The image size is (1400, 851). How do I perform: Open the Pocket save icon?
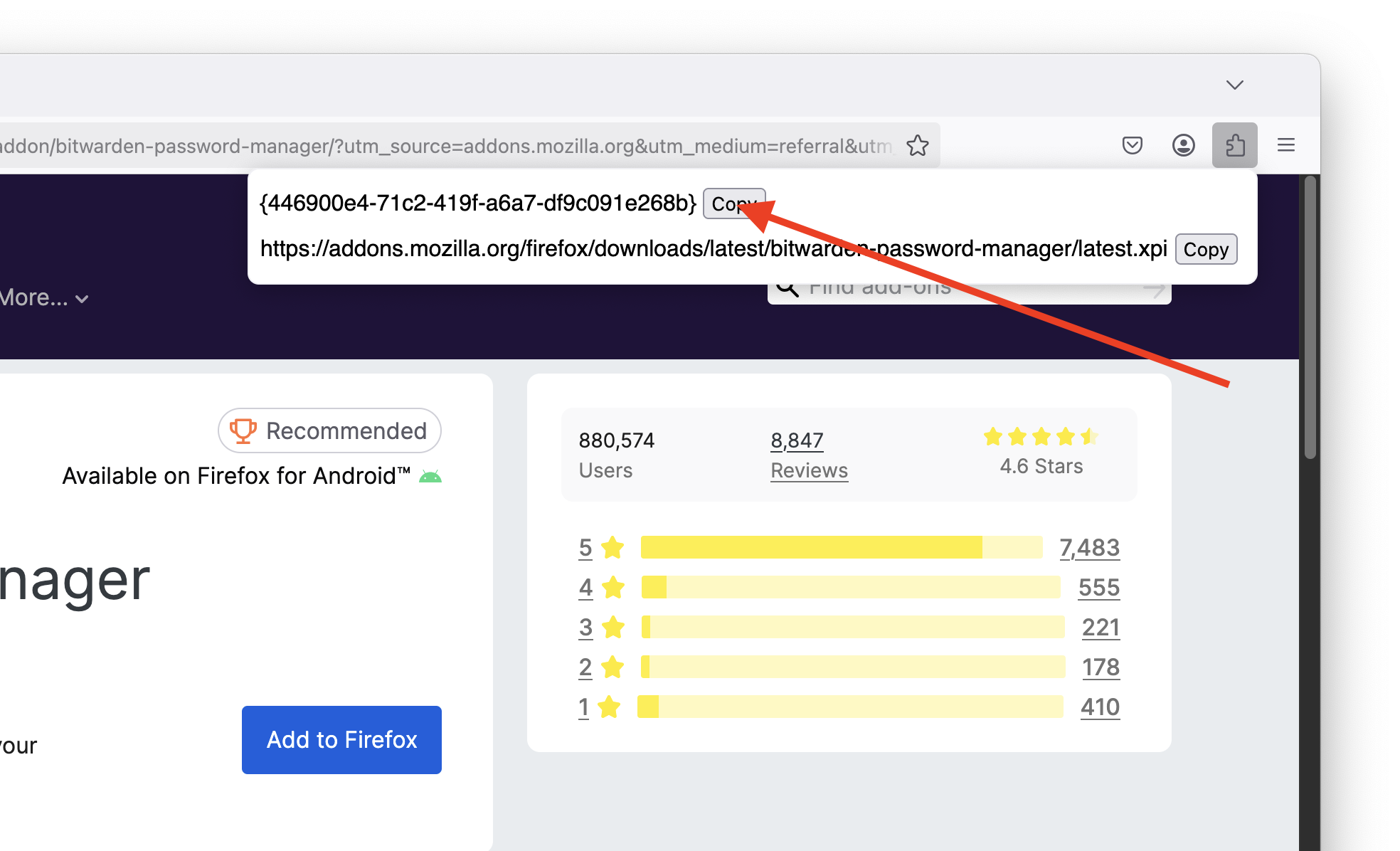click(x=1133, y=145)
